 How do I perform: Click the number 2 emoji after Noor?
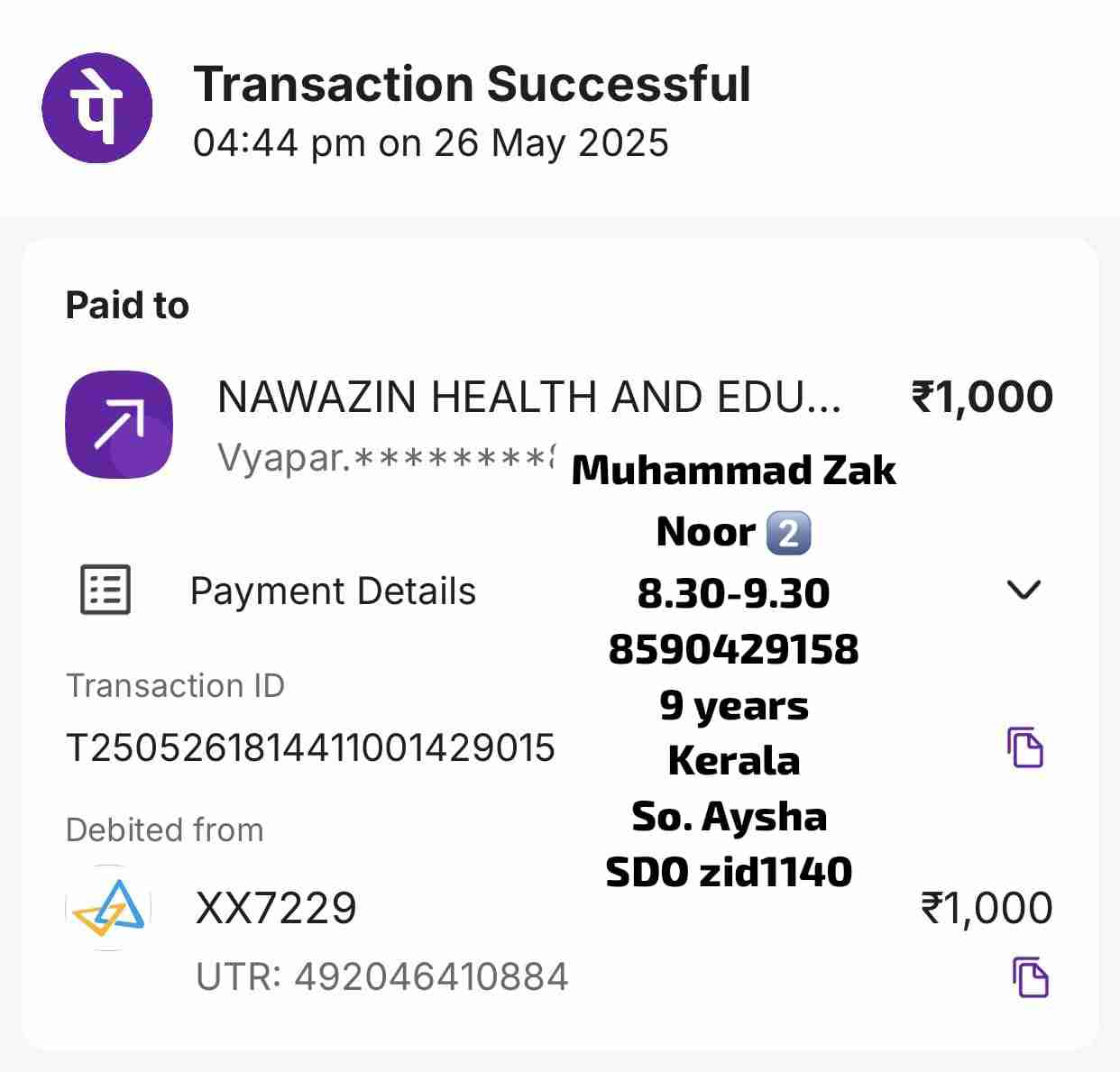click(x=788, y=533)
